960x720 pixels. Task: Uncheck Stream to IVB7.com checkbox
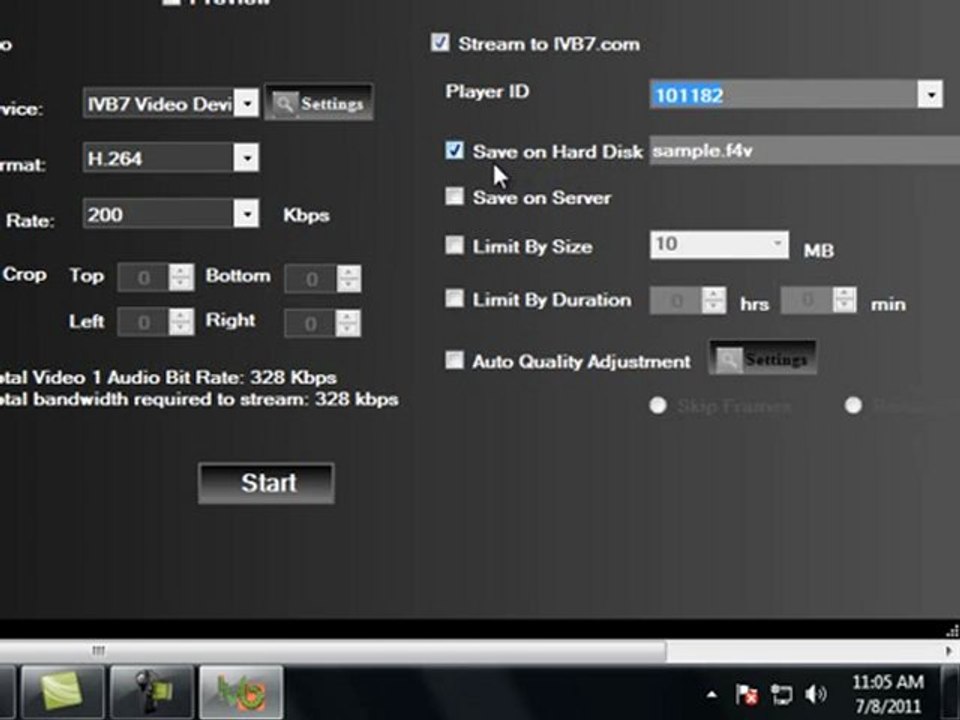click(440, 43)
